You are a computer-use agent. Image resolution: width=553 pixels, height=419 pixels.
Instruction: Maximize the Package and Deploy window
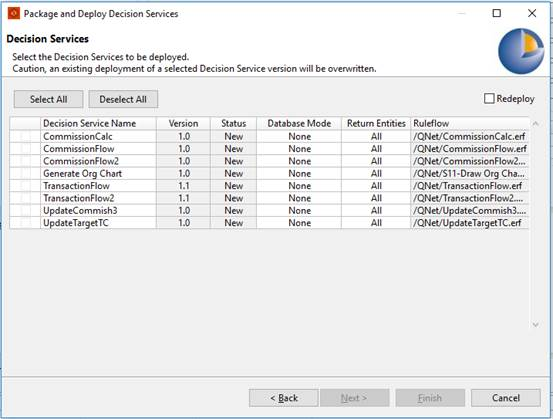(497, 13)
